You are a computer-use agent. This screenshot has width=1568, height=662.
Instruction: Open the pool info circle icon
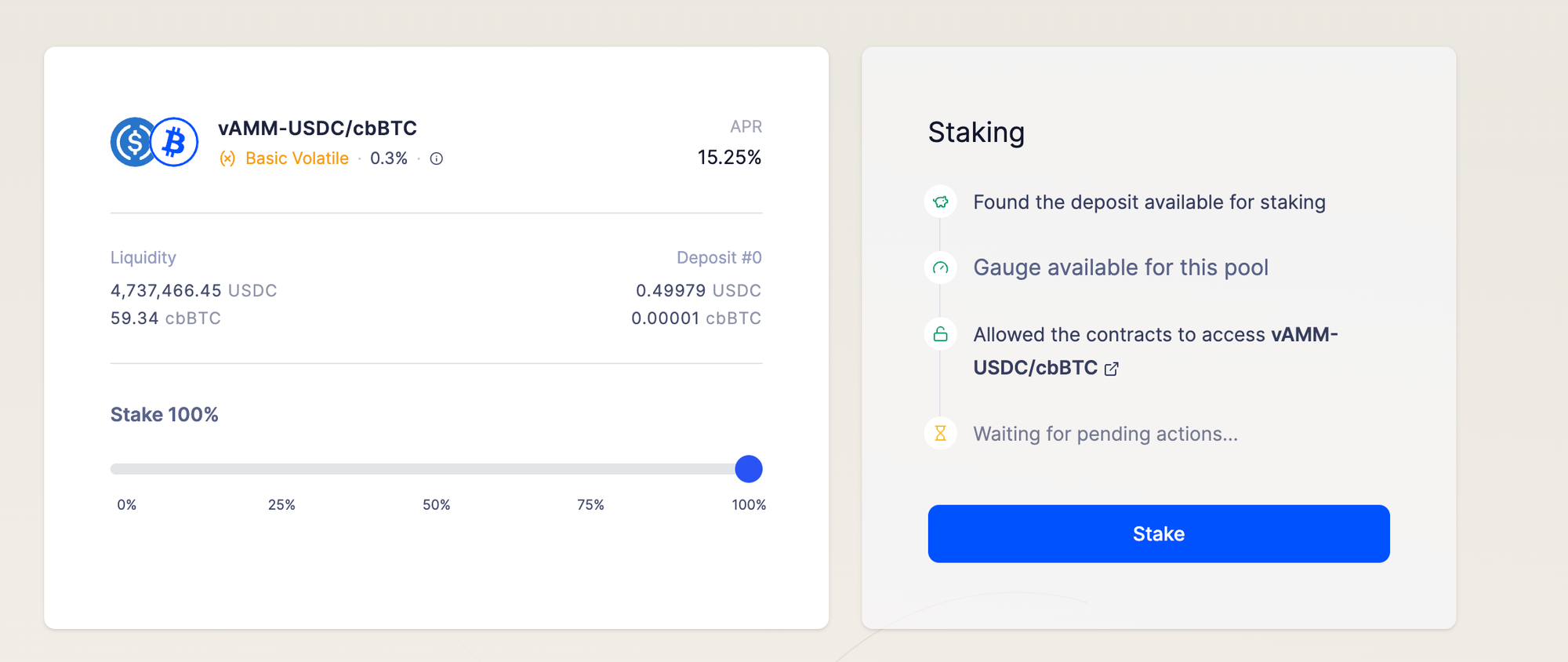(437, 158)
